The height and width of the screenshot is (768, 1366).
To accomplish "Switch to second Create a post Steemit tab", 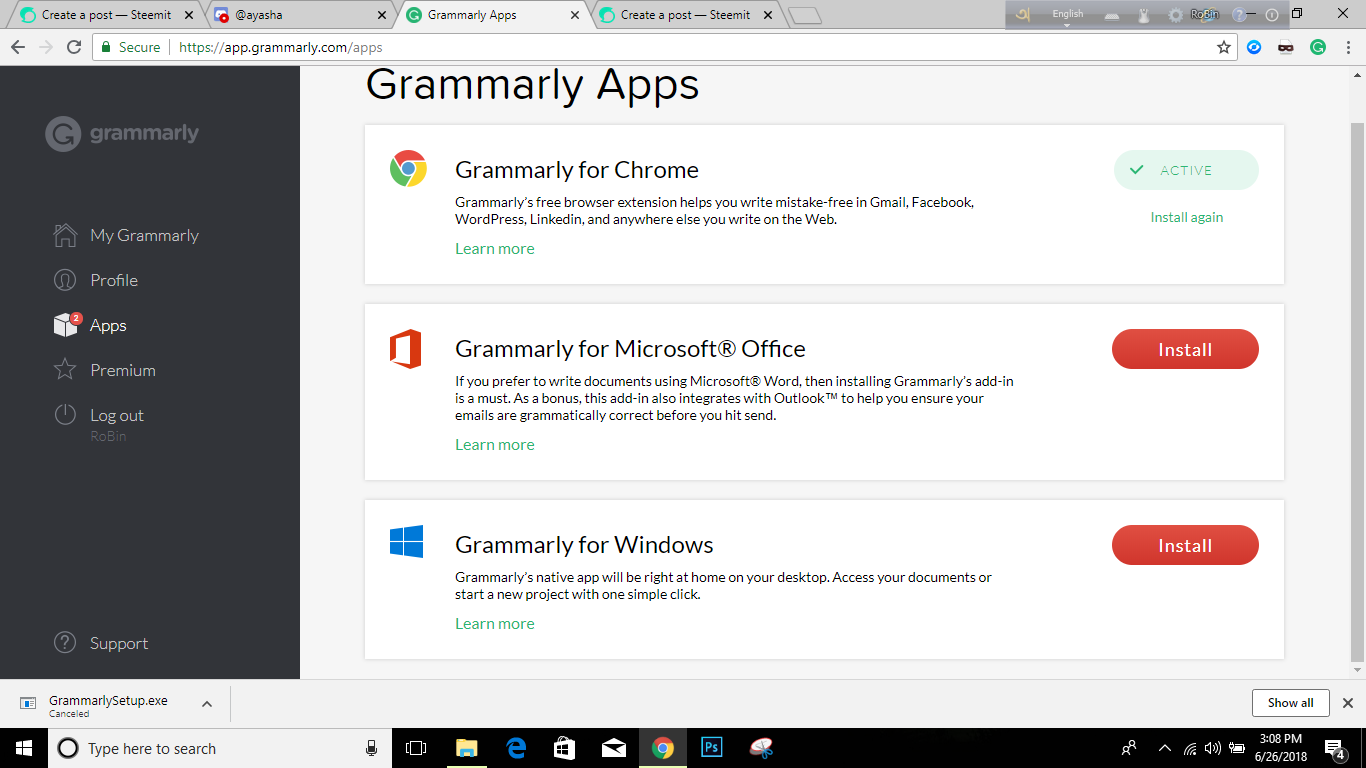I will [x=685, y=15].
